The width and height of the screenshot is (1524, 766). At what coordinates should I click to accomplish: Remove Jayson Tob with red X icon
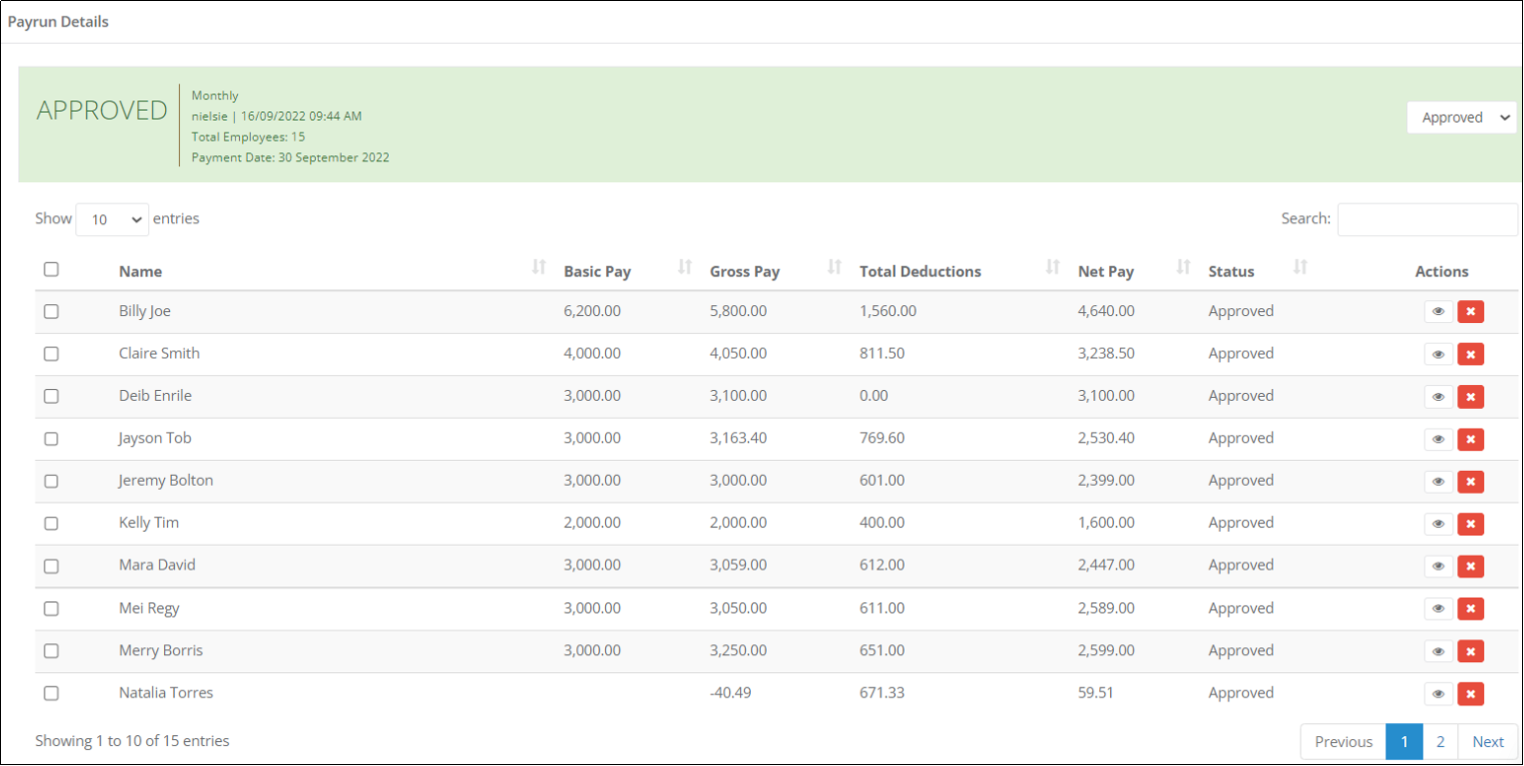(1470, 439)
